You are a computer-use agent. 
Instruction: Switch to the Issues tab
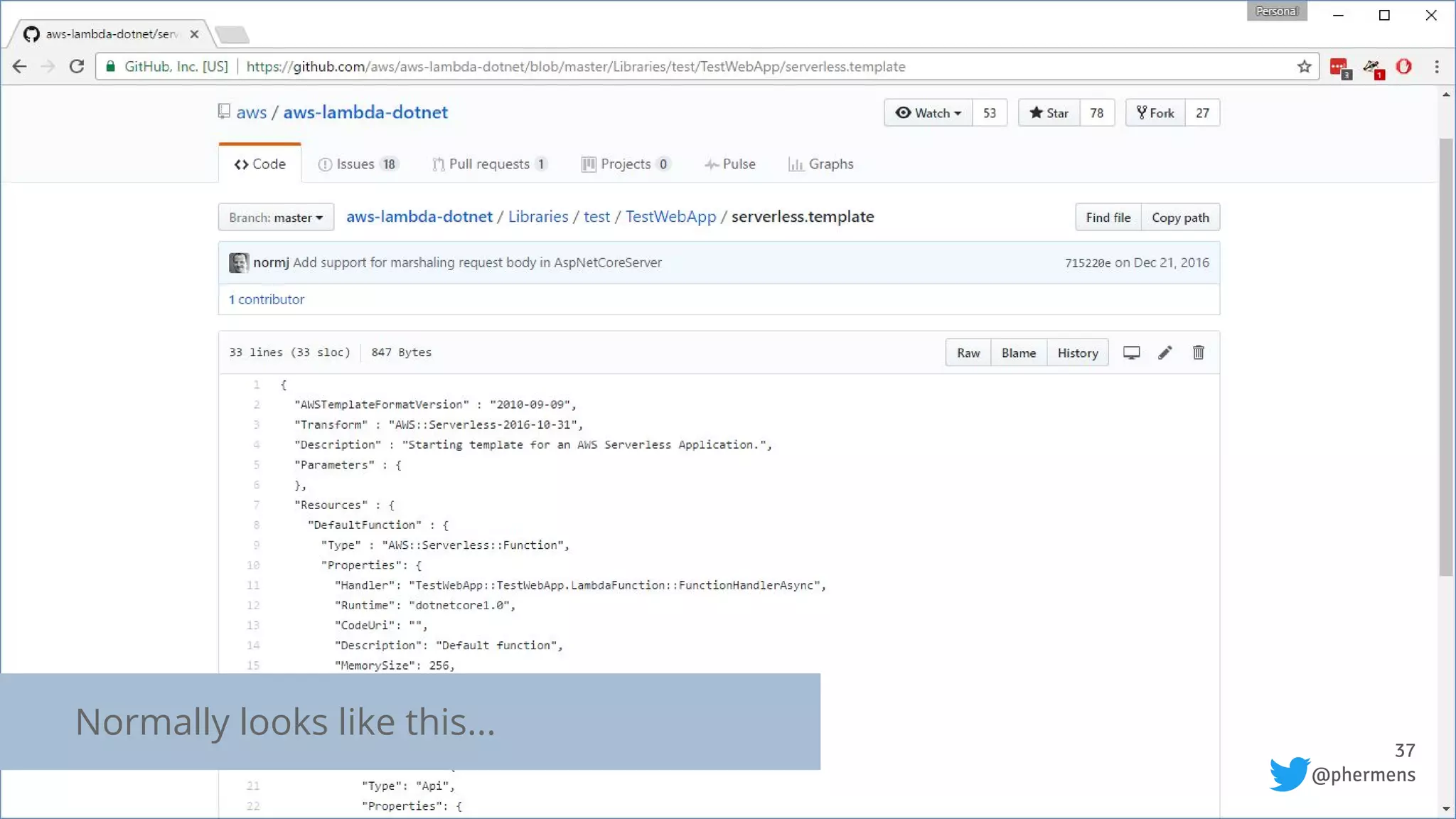pos(357,164)
